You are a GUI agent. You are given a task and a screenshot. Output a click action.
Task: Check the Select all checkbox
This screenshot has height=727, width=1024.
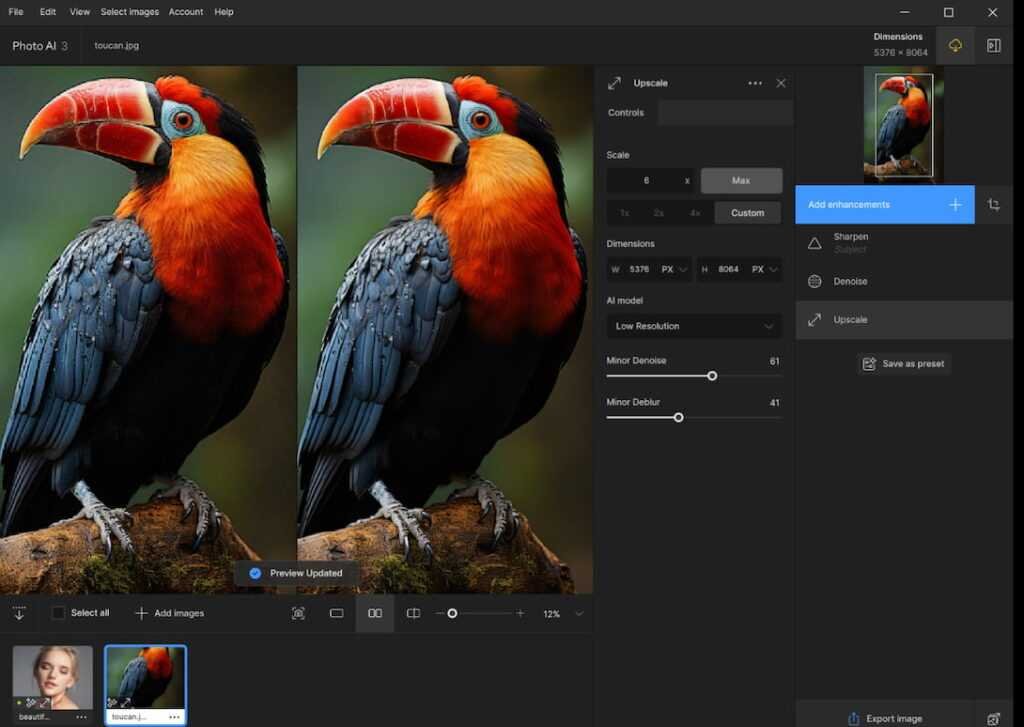(x=58, y=613)
